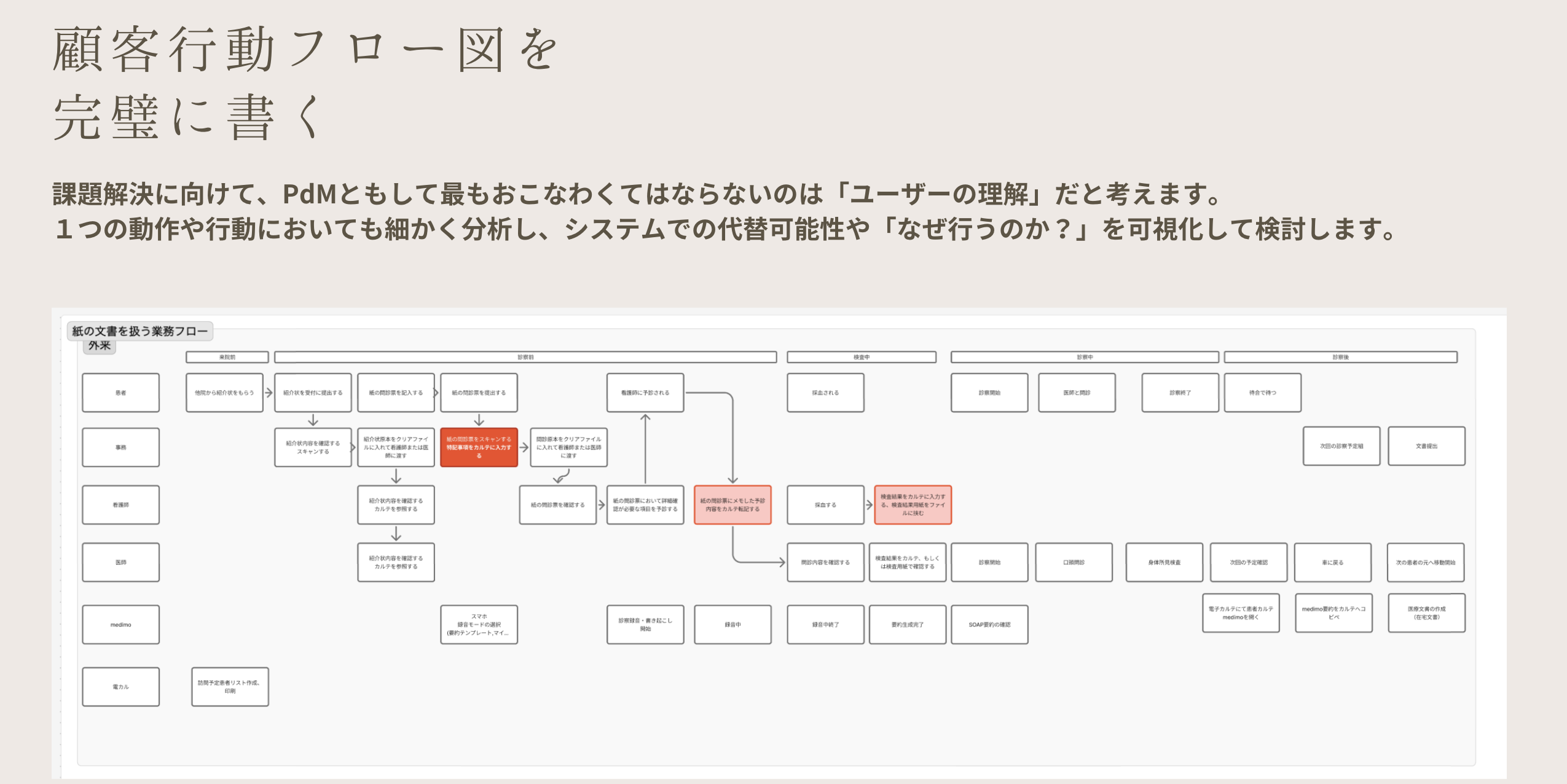Click the medimo swimlane label
Viewport: 1567px width, 784px height.
120,624
